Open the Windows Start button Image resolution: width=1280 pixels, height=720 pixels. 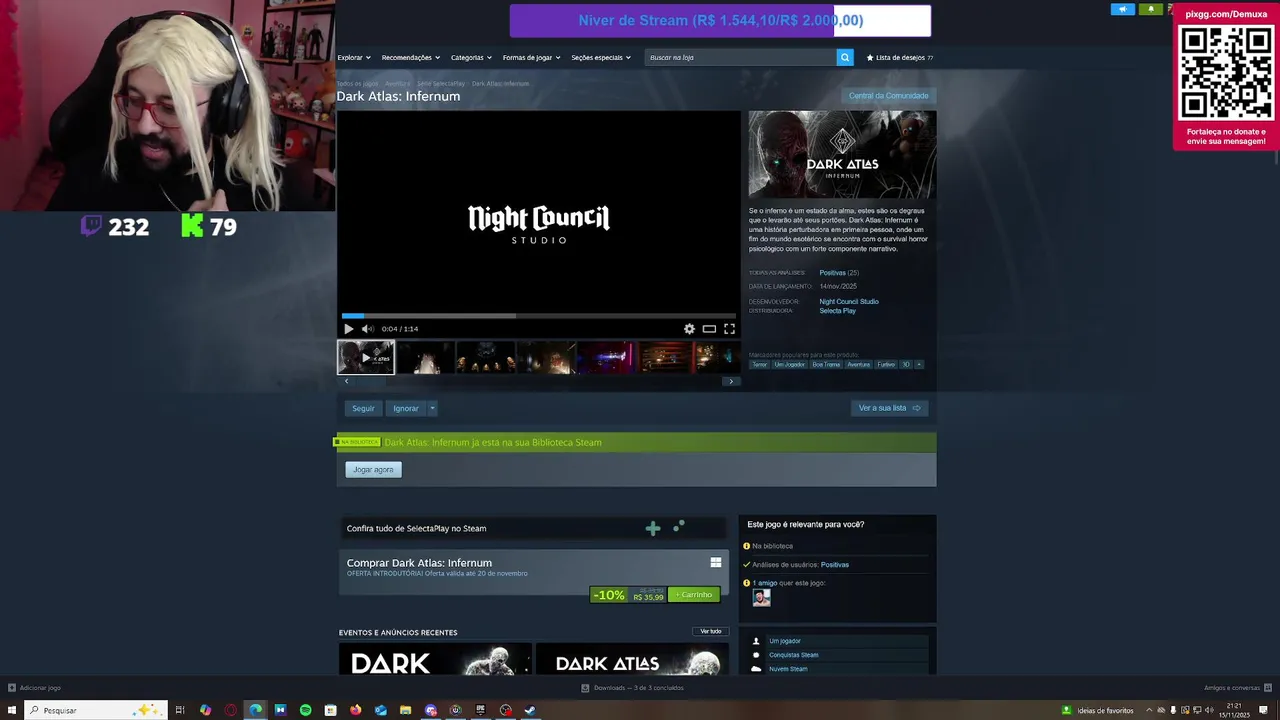click(x=11, y=710)
